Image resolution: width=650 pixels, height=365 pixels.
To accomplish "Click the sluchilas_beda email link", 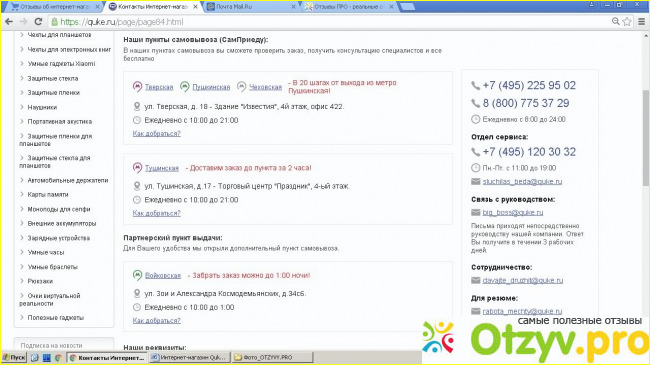I will [522, 181].
